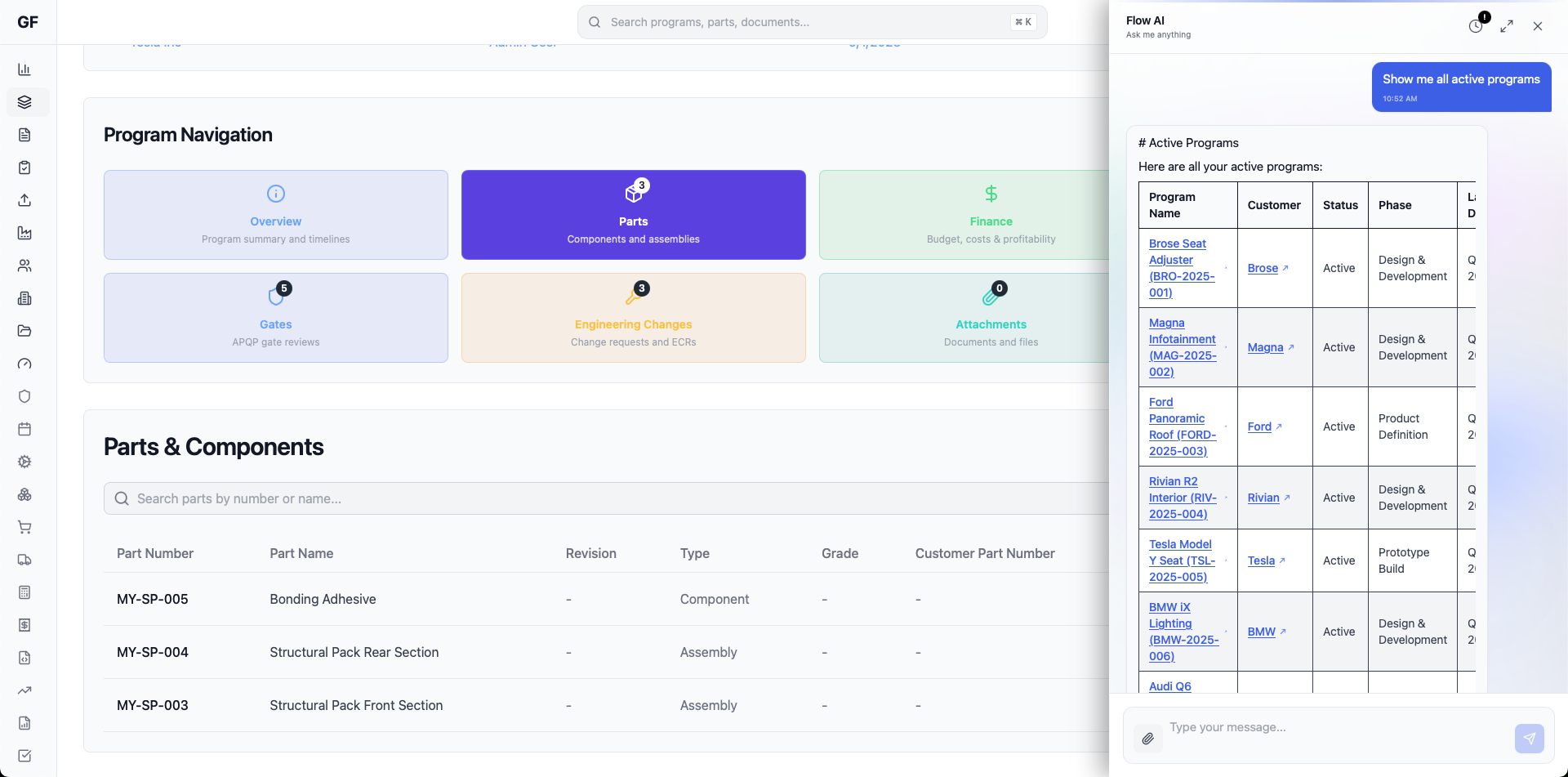Viewport: 1568px width, 777px height.
Task: Open the team members icon in sidebar
Action: (x=25, y=266)
